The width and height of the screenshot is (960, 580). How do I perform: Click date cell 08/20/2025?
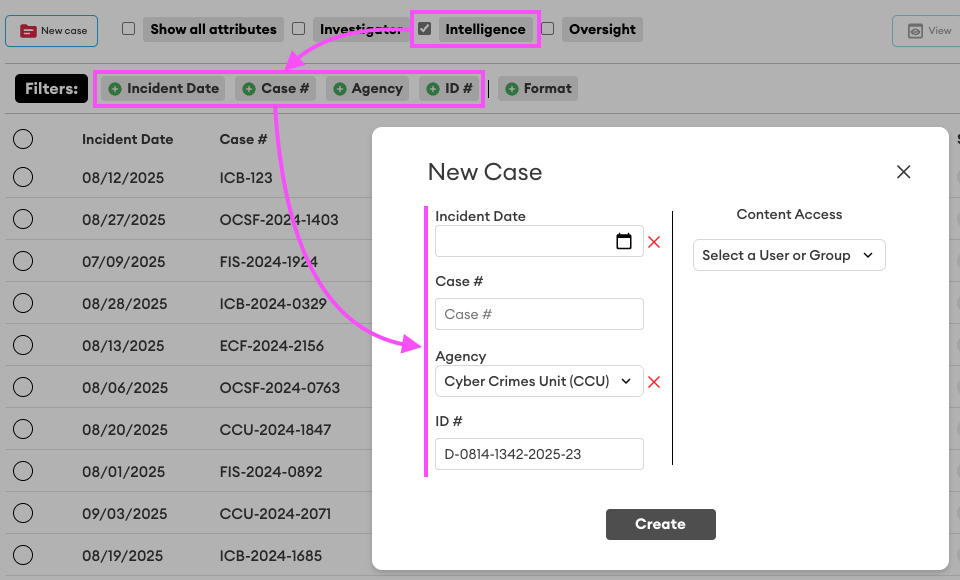(125, 430)
